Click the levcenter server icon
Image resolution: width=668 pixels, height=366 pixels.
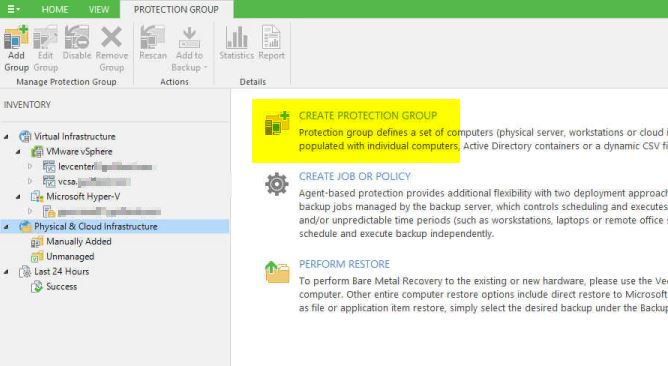point(49,167)
